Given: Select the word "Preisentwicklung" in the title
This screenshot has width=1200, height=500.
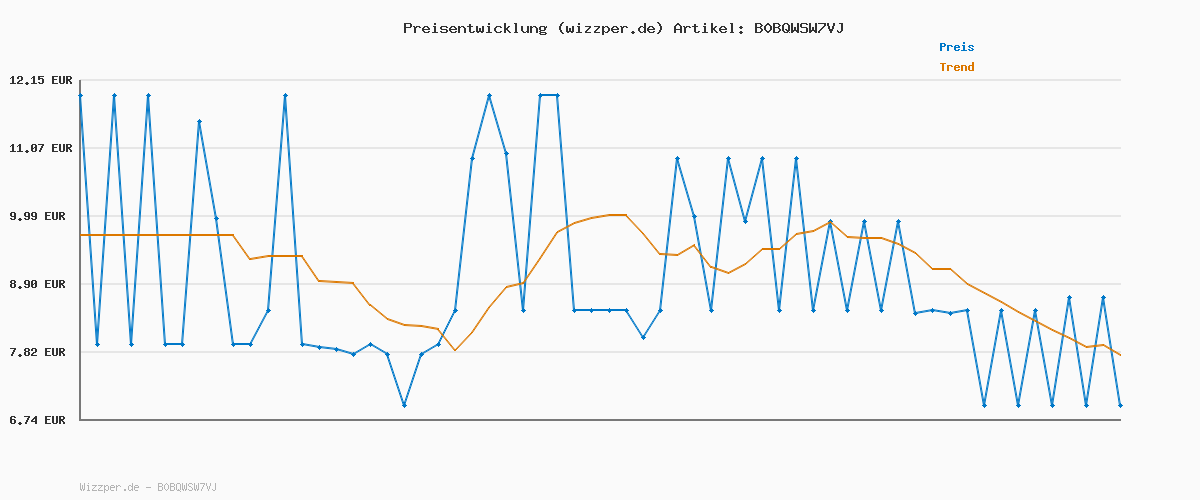Looking at the screenshot, I should coord(475,28).
